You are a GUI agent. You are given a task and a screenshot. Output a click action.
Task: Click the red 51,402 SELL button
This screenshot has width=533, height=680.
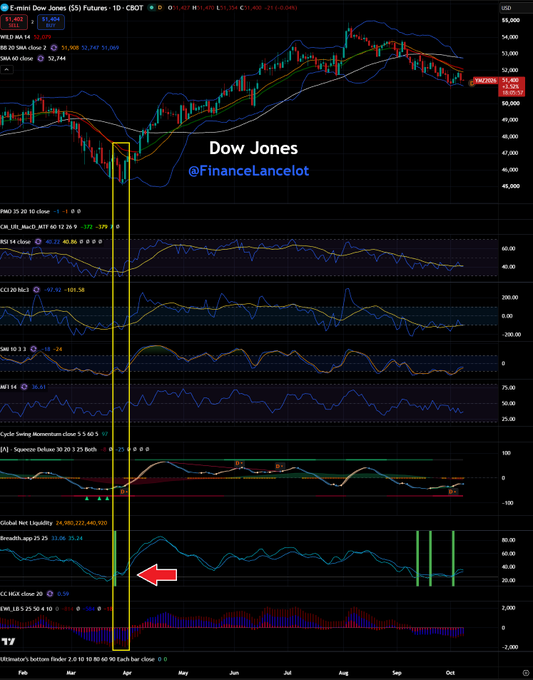[14, 22]
